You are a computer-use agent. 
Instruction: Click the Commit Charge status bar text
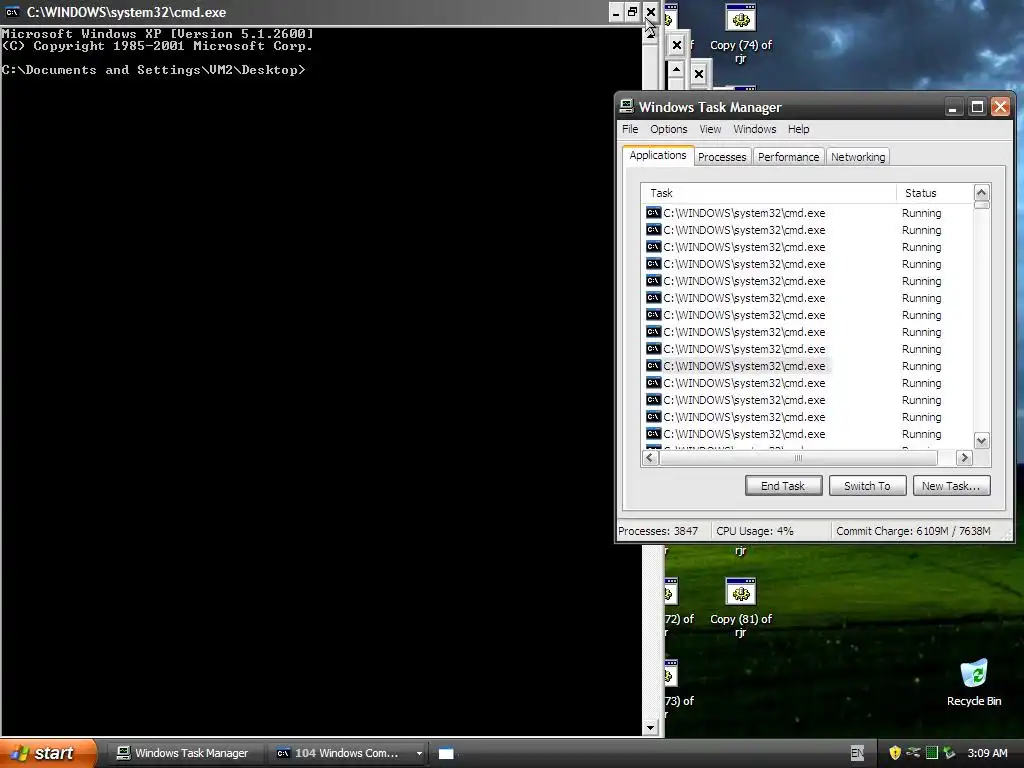point(913,531)
